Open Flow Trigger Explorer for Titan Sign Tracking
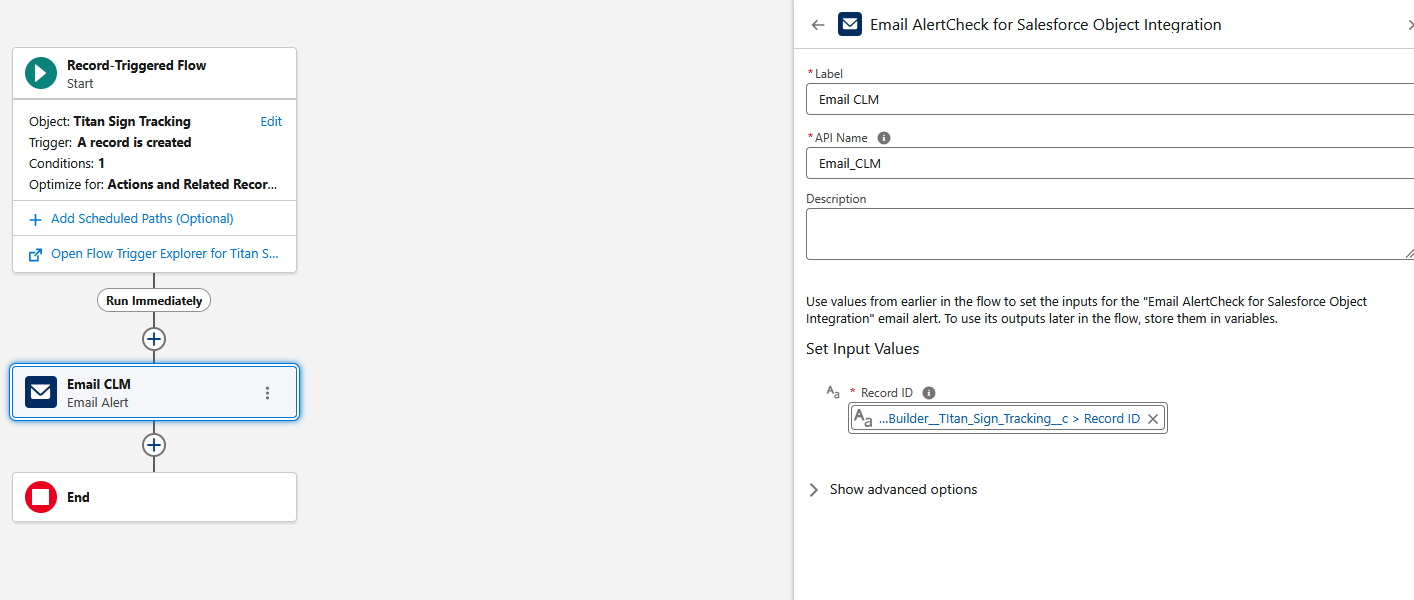 coord(163,253)
